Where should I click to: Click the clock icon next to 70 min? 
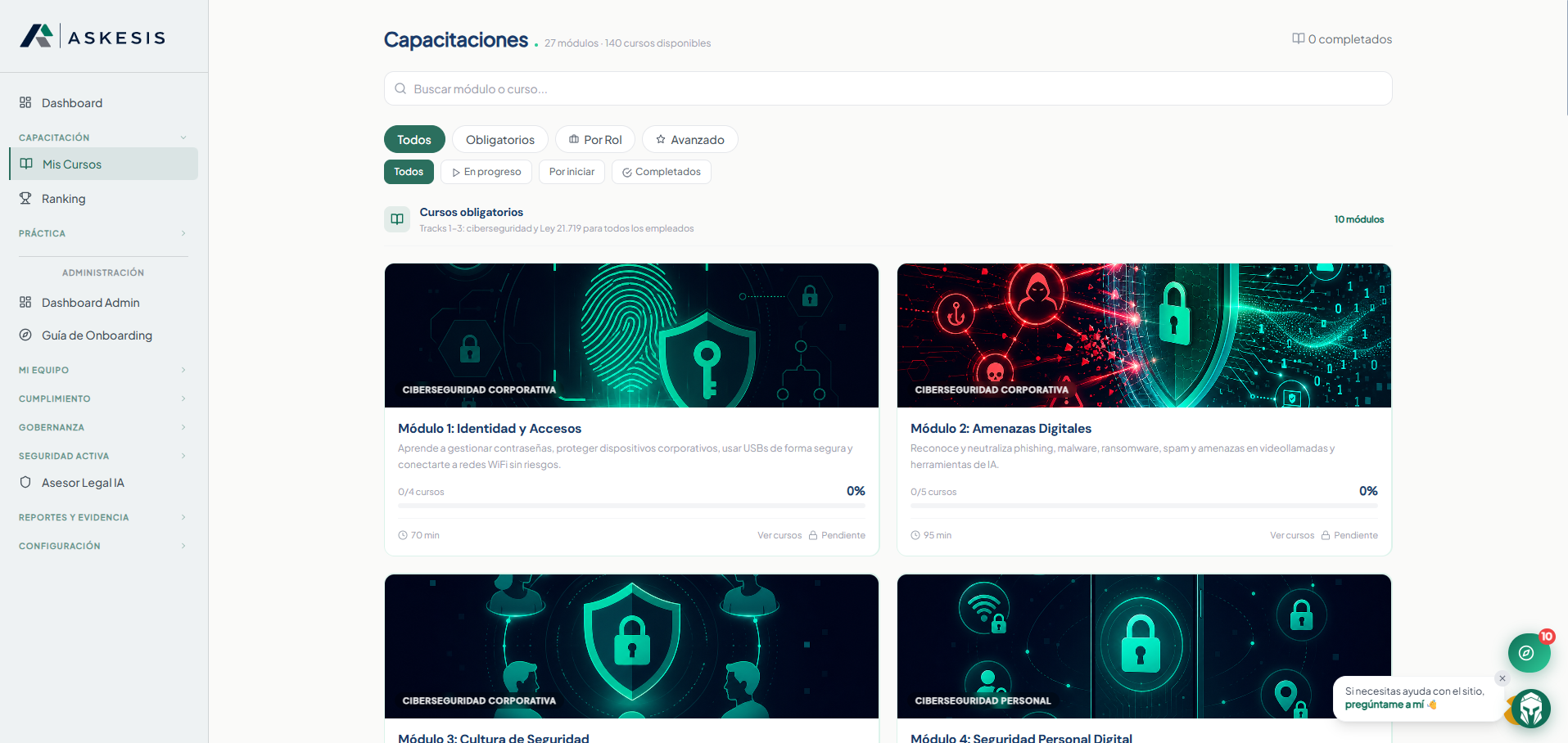[x=403, y=535]
